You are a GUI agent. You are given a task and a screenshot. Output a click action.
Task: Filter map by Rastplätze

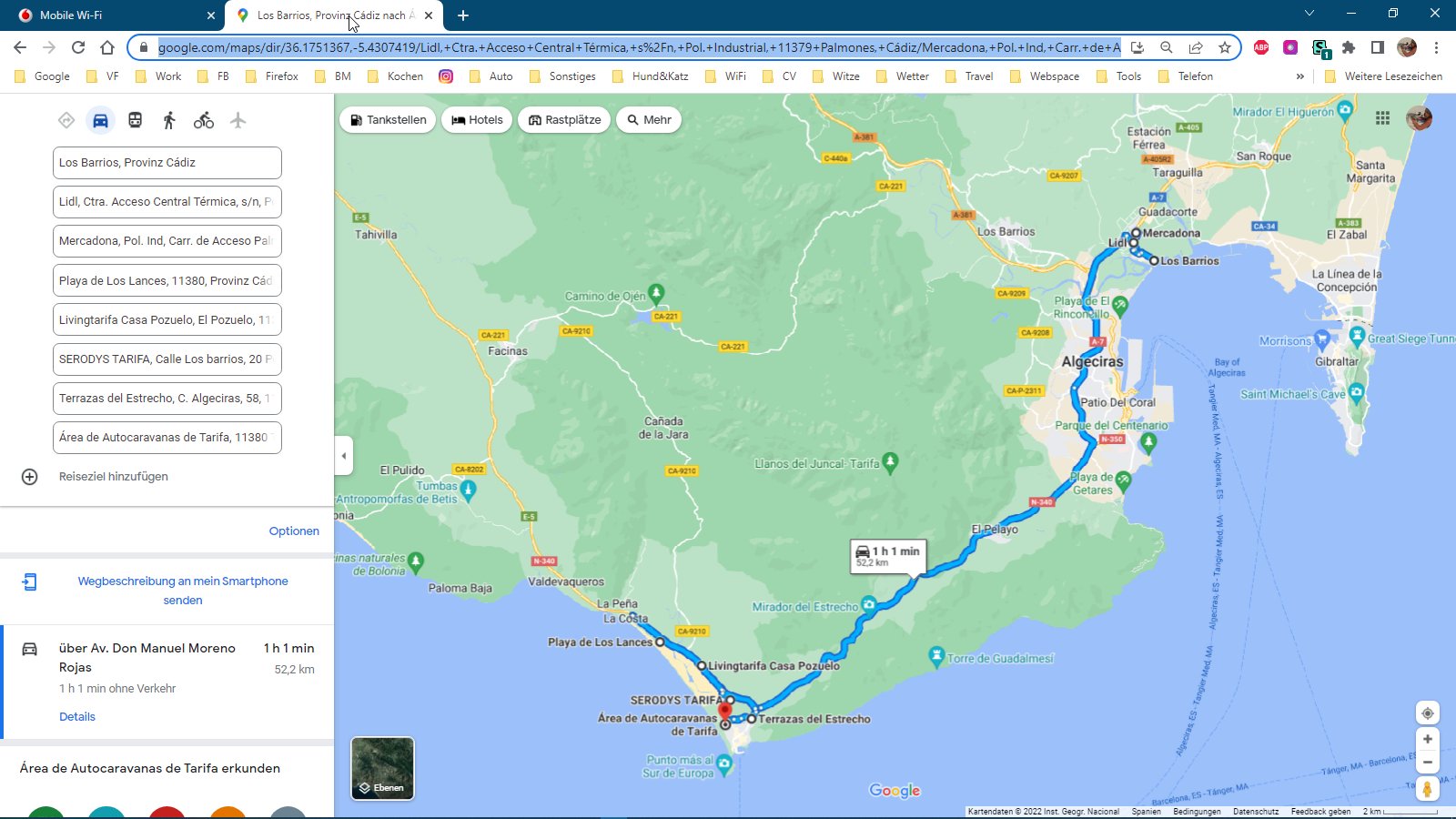pos(565,119)
